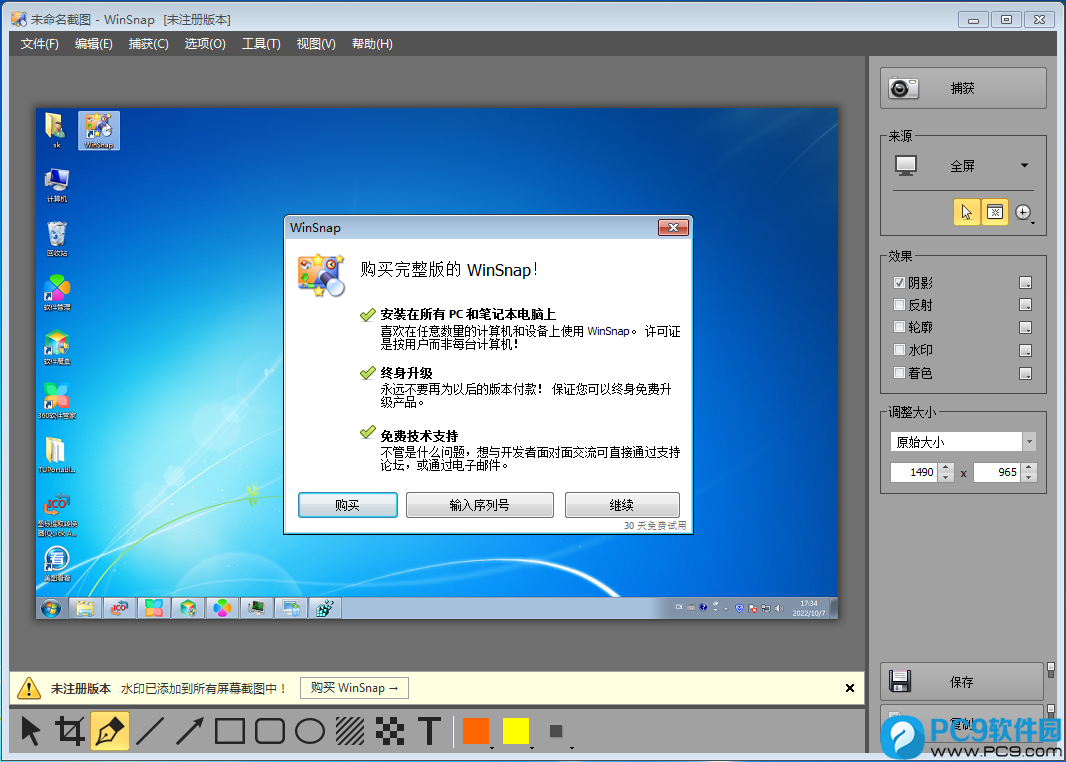
Task: Increase height 965 with up arrow
Action: click(x=1029, y=467)
